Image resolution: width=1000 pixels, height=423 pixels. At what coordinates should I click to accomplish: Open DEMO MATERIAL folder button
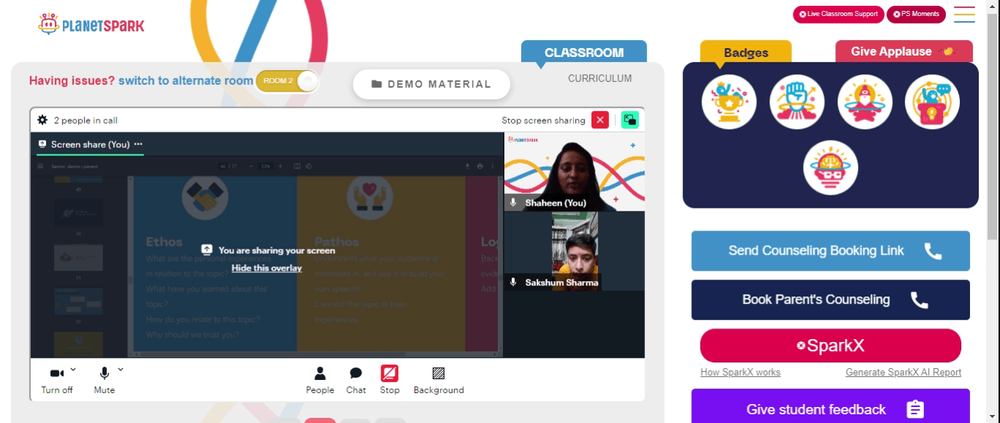(432, 84)
